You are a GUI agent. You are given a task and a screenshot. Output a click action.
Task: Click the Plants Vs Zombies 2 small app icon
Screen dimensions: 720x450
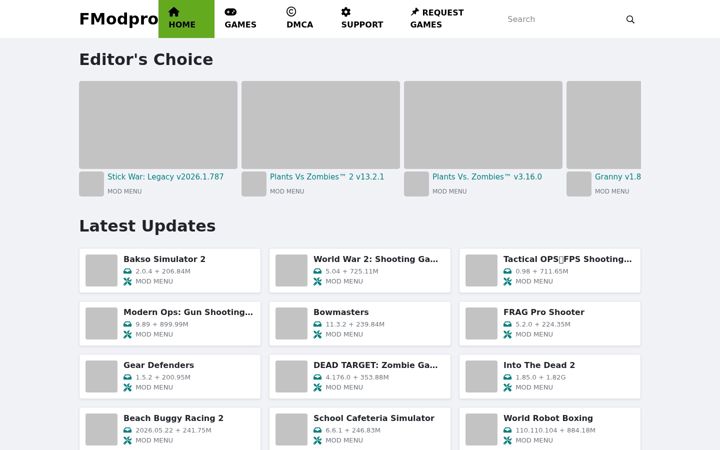tap(254, 184)
